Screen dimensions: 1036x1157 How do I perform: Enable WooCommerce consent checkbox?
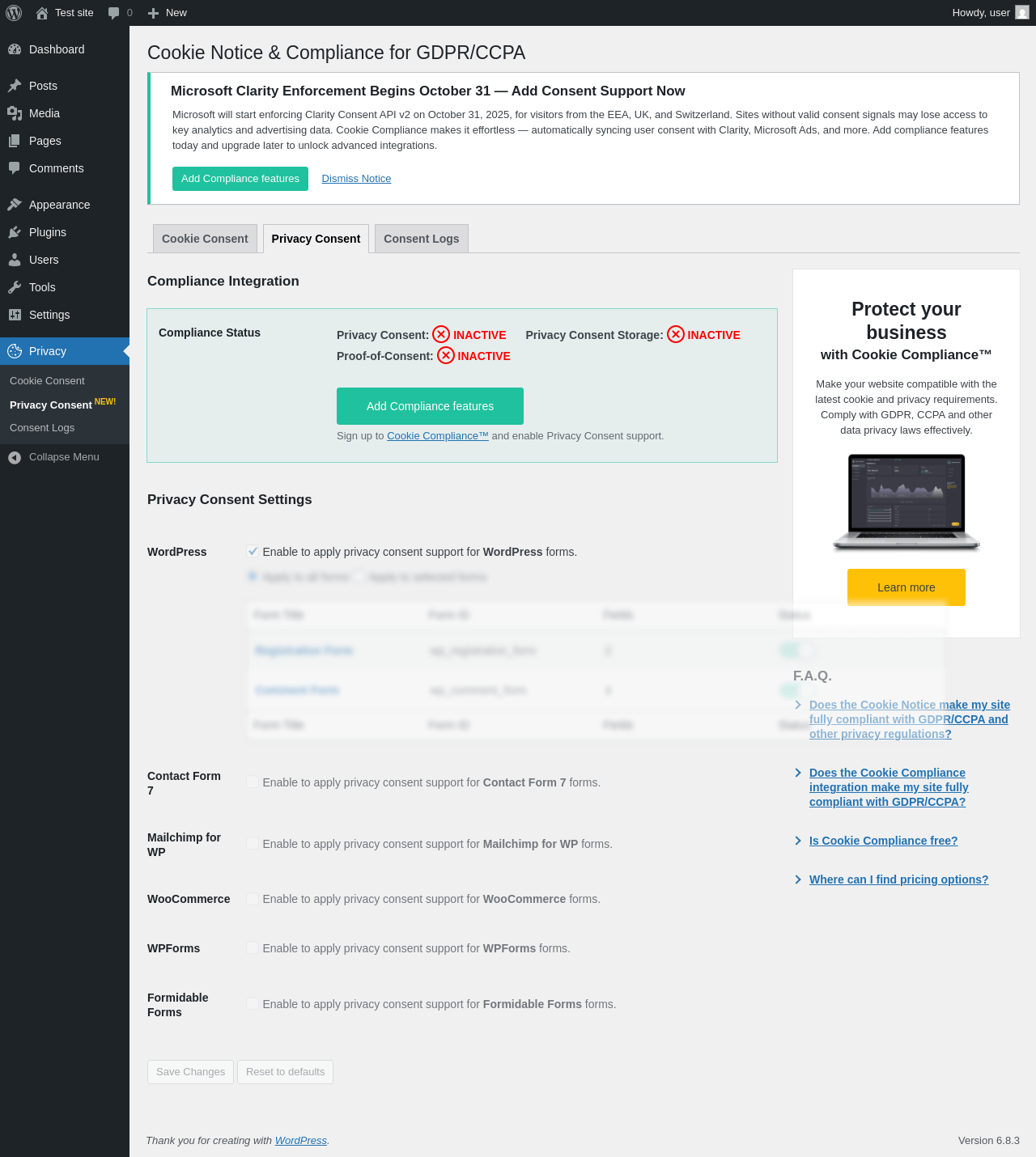tap(253, 898)
